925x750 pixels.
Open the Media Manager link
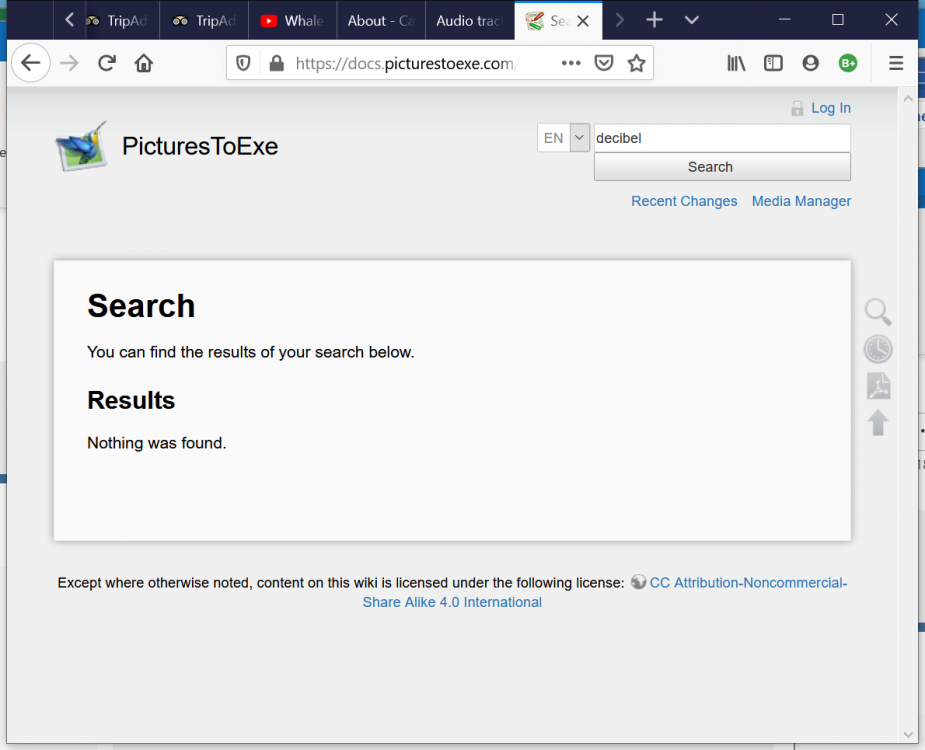coord(801,201)
